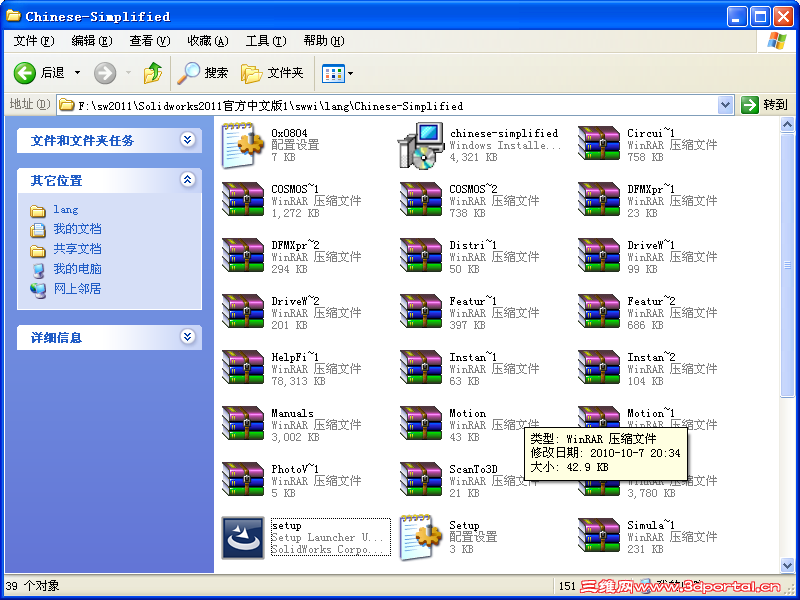Click the Motion~1 file name text
Screen dimensions: 800x600
tap(651, 413)
